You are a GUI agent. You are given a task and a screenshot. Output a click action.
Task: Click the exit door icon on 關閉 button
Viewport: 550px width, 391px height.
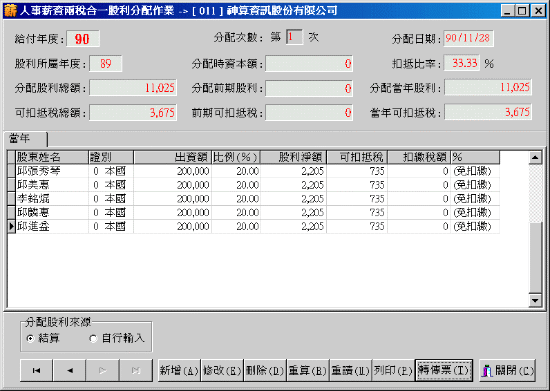(487, 371)
